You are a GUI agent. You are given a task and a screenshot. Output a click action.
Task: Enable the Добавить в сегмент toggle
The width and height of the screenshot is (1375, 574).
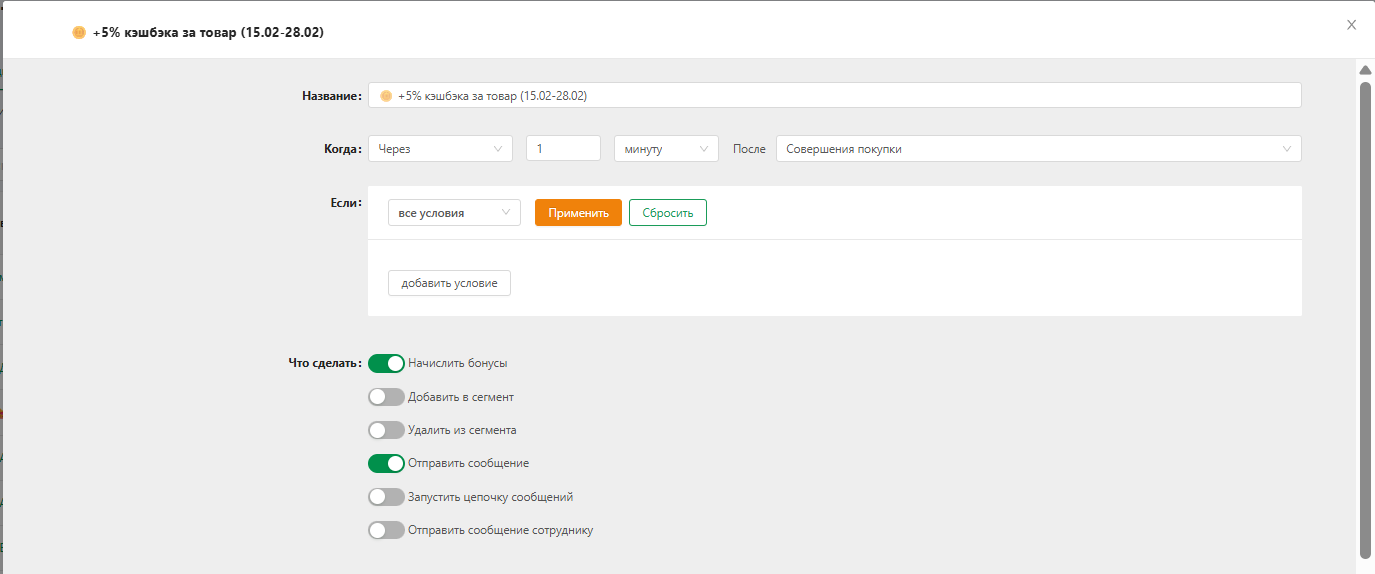click(386, 397)
